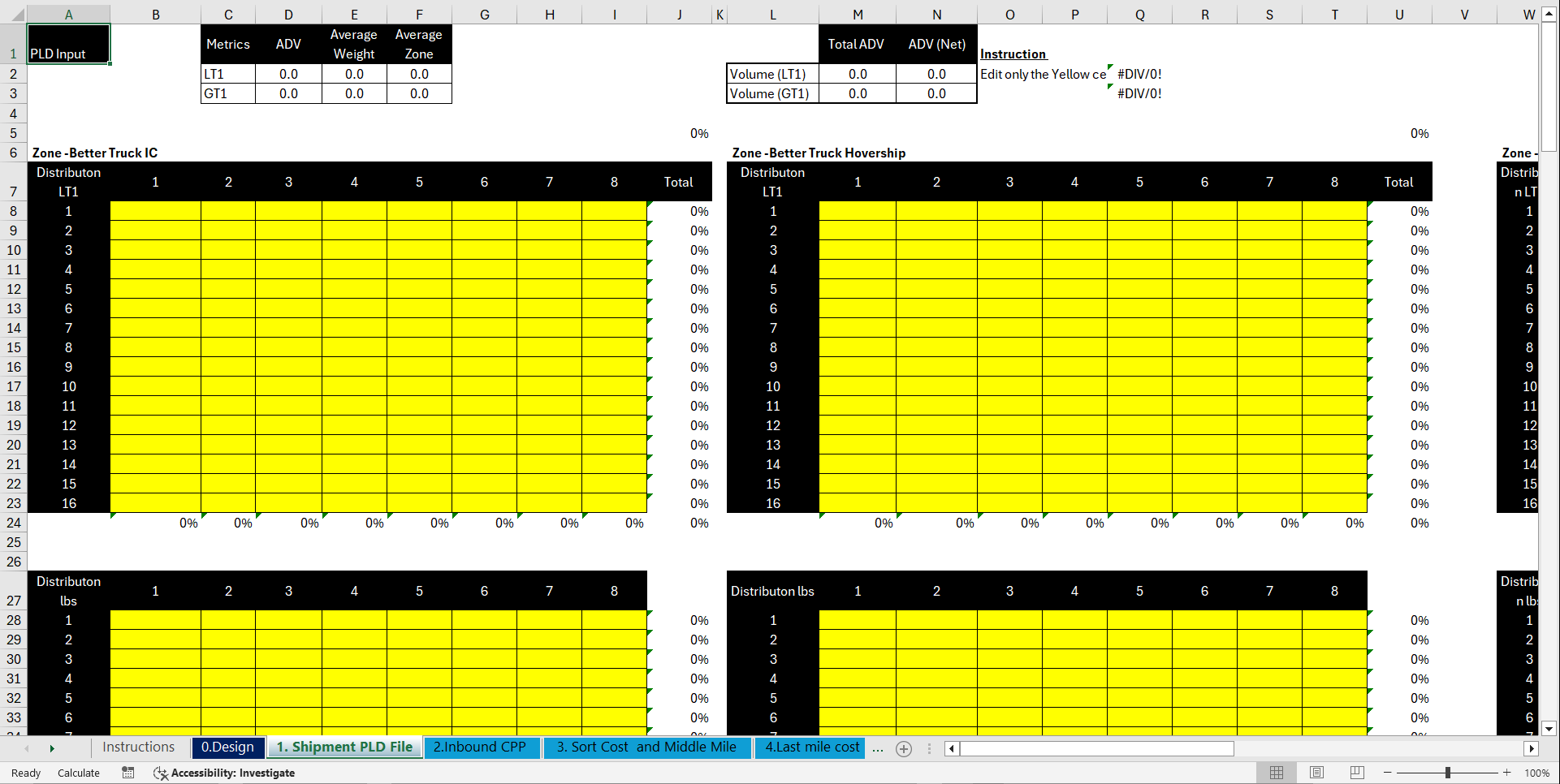Click the previous-sheet navigation arrow
1560x784 pixels.
[27, 747]
